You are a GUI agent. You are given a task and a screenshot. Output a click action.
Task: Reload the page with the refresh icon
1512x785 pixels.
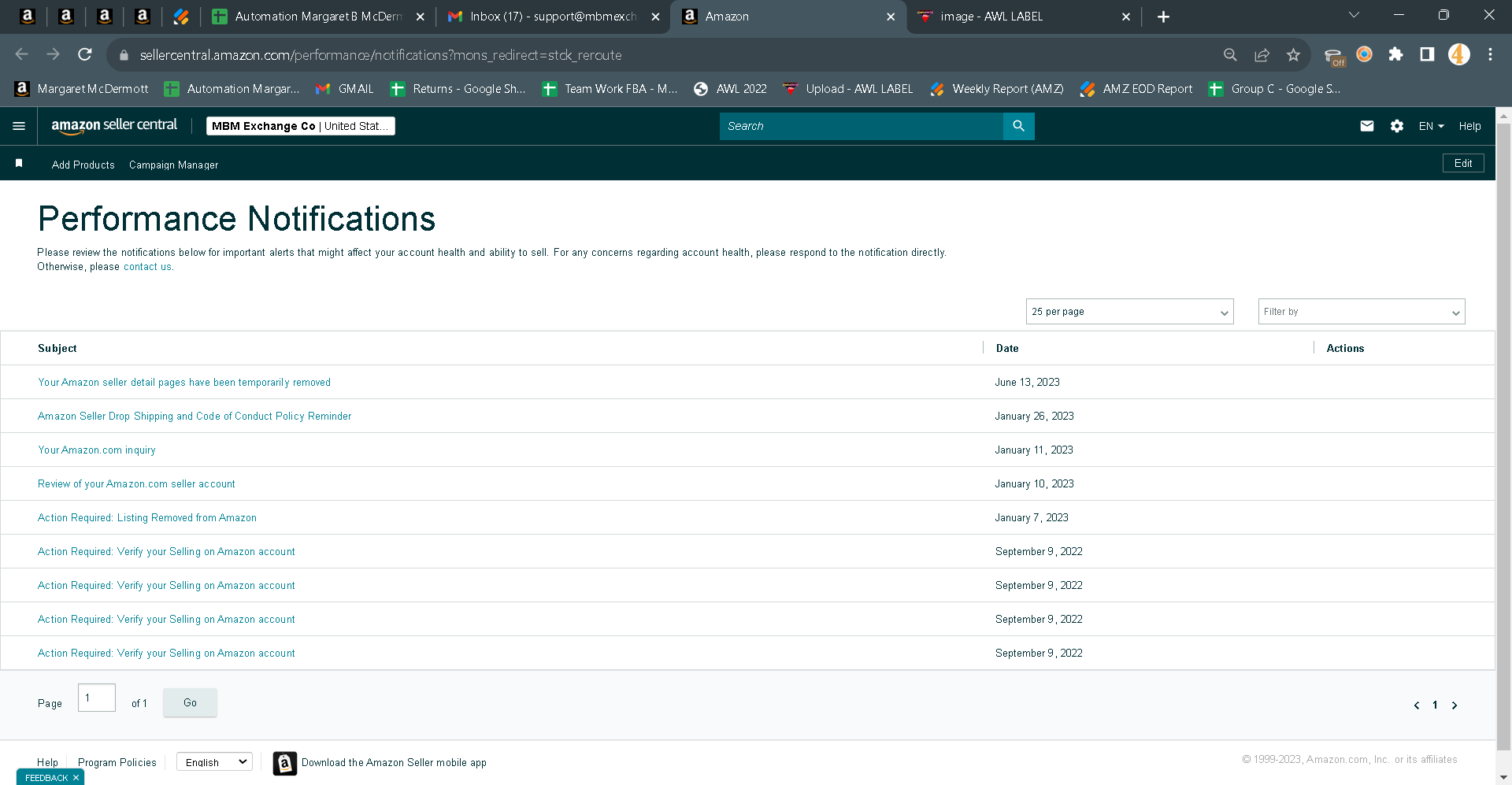click(x=85, y=54)
